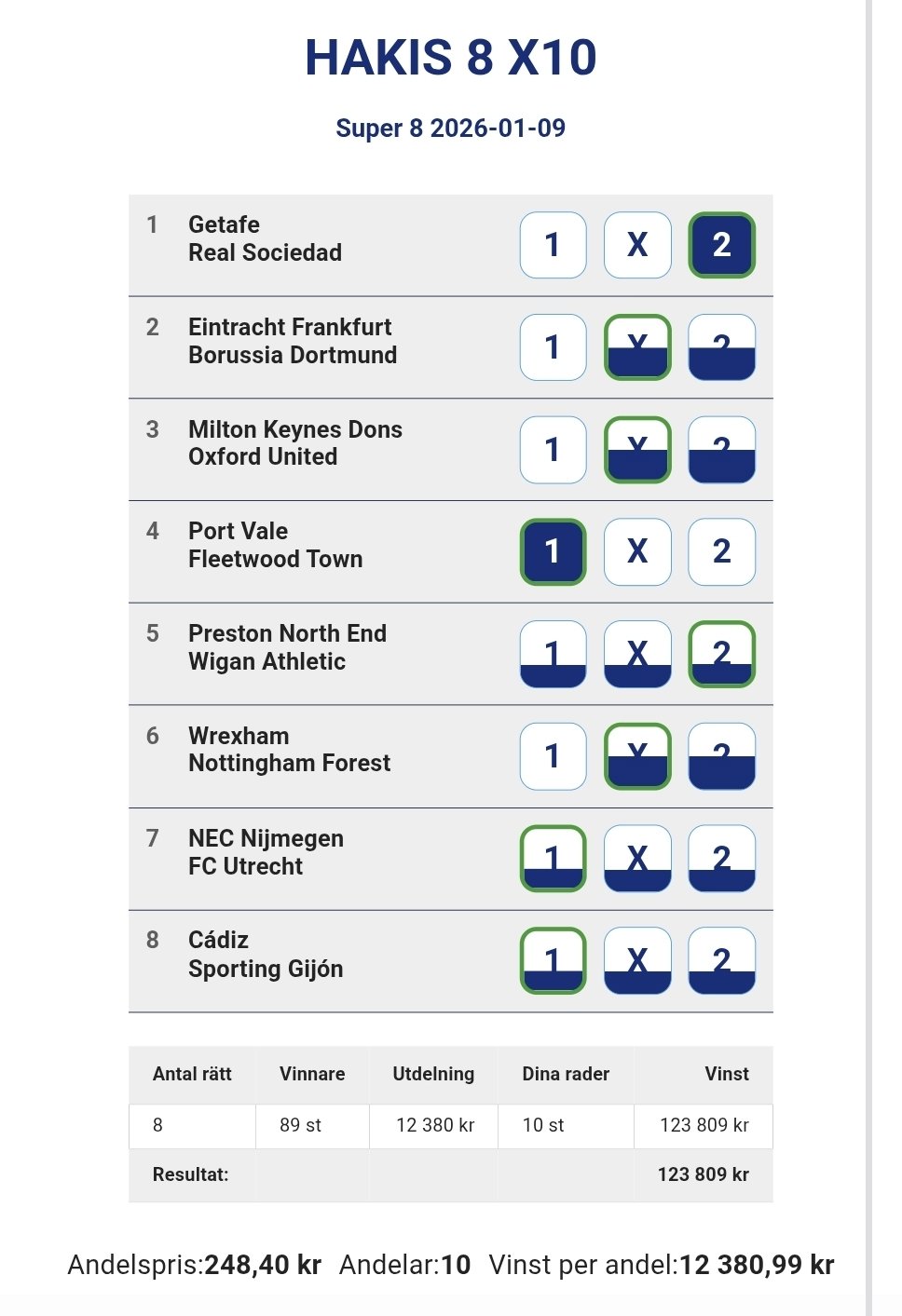Toggle 2 for NEC Nijmegen vs FC Utrecht
Viewport: 902px width, 1316px height.
point(721,859)
